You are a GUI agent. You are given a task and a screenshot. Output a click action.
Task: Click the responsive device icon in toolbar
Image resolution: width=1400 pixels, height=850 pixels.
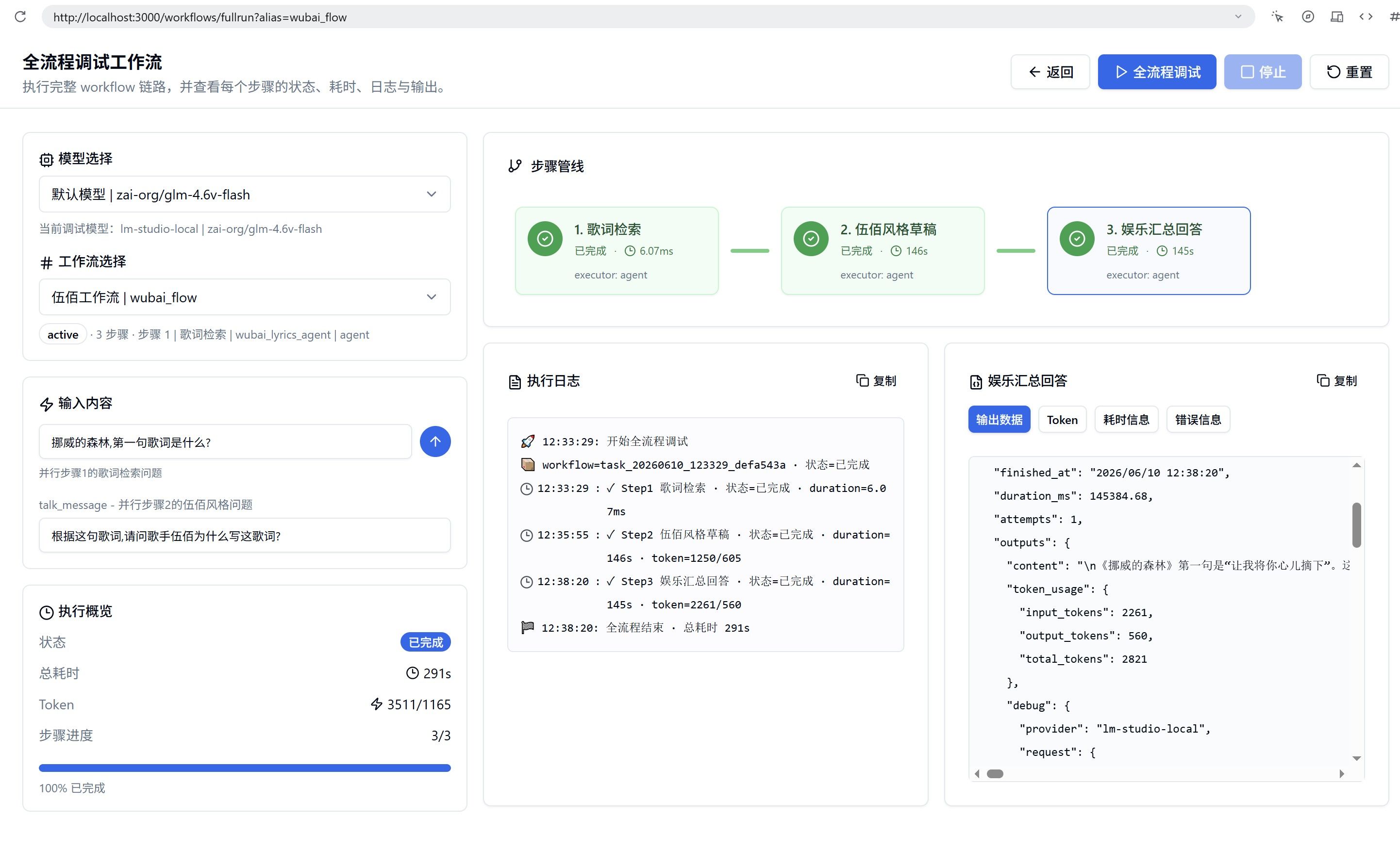point(1337,16)
